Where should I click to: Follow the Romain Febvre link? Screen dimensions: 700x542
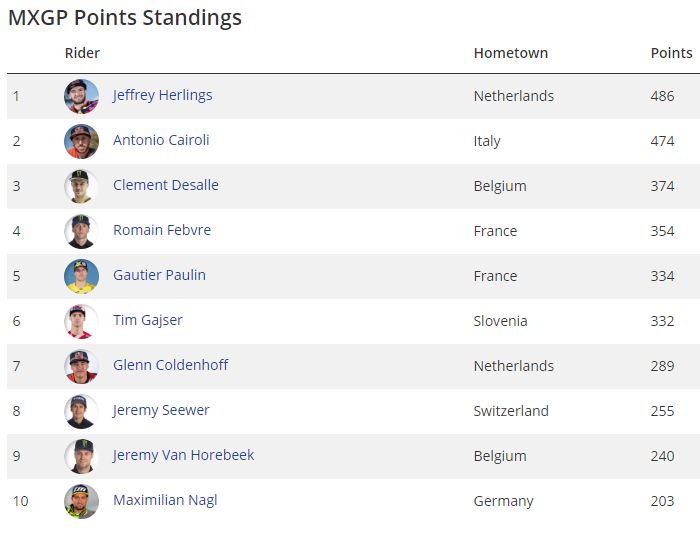point(161,230)
